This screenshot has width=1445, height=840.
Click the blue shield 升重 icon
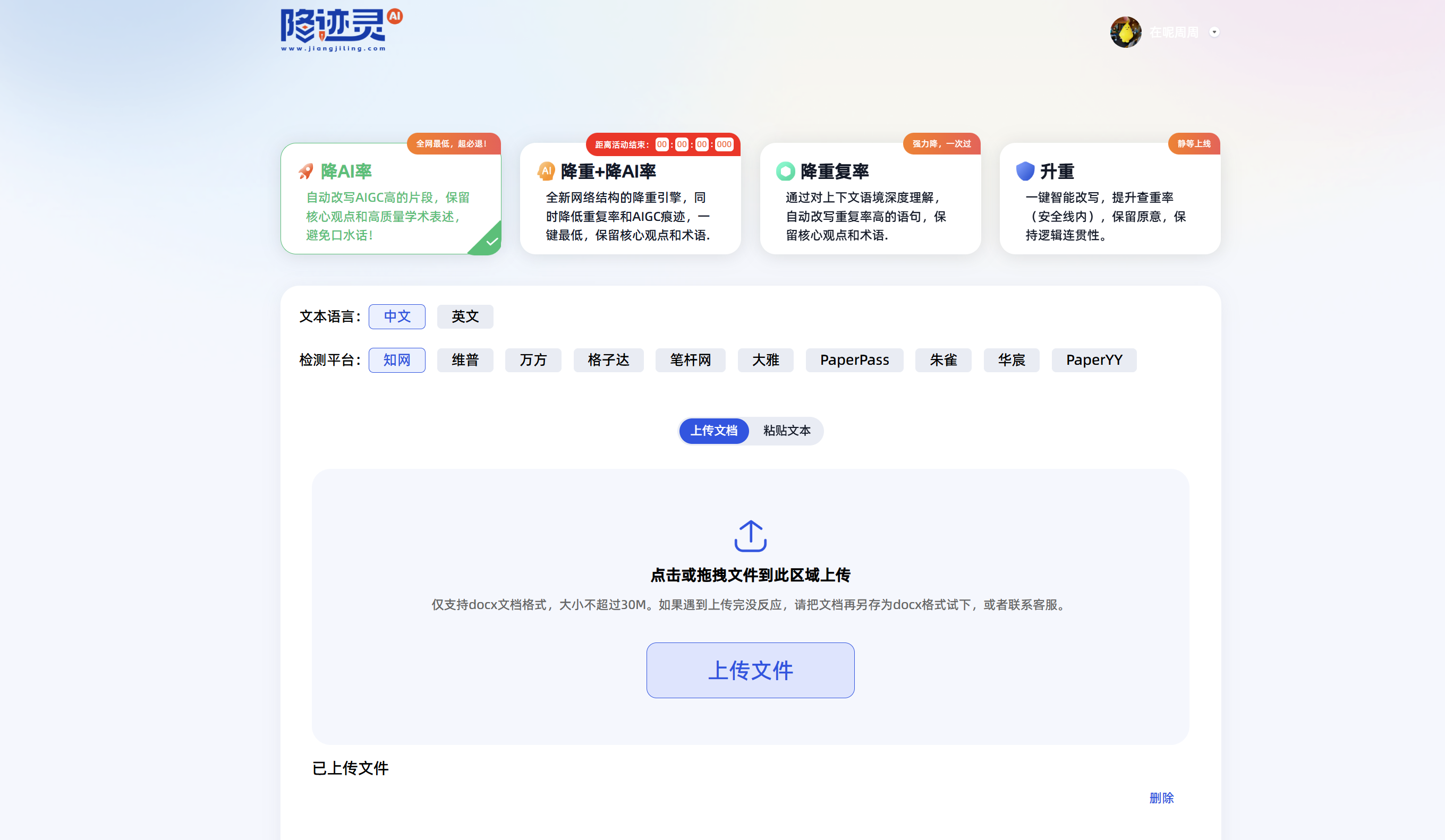pos(1025,171)
